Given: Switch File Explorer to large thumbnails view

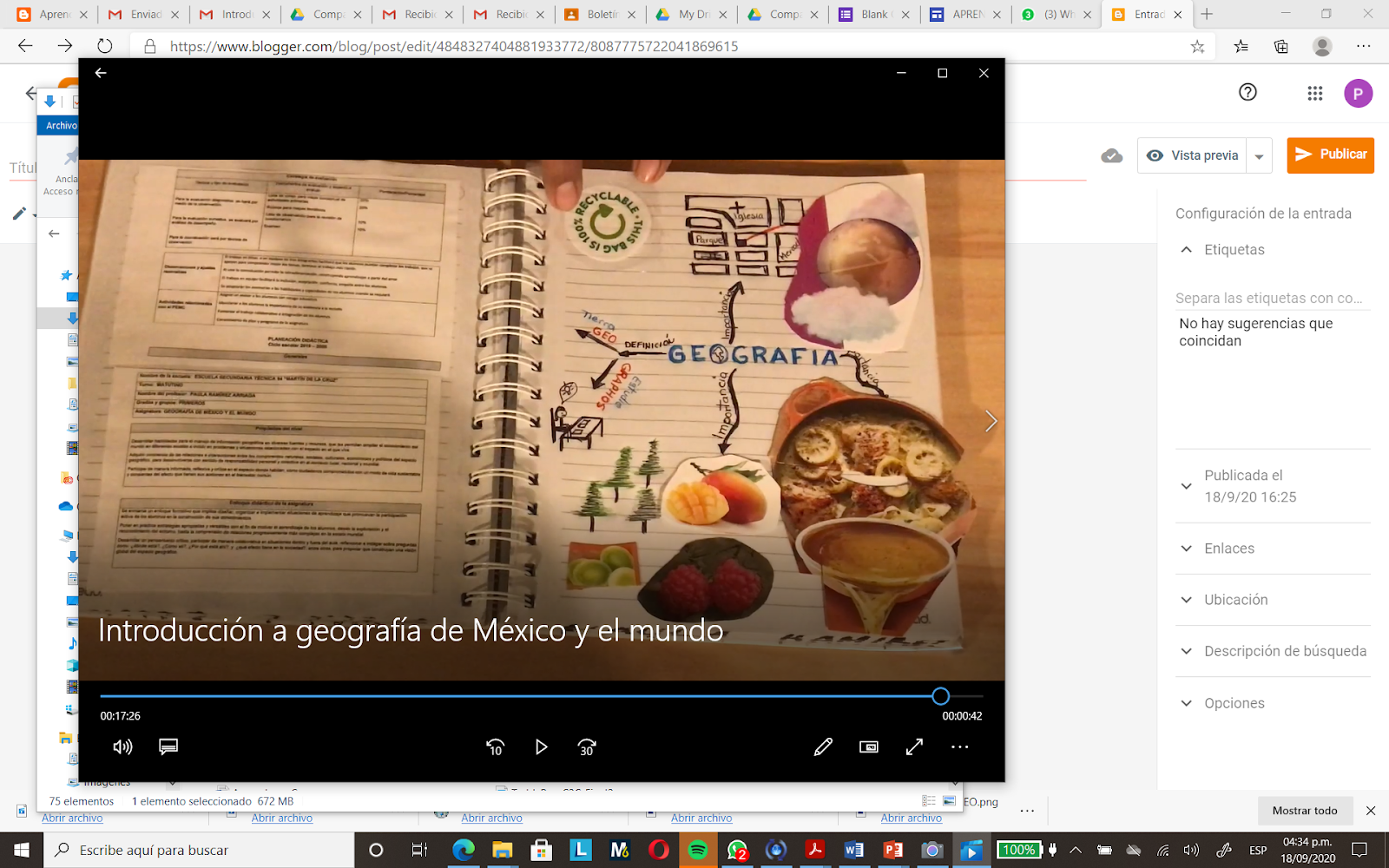Looking at the screenshot, I should pos(949,801).
